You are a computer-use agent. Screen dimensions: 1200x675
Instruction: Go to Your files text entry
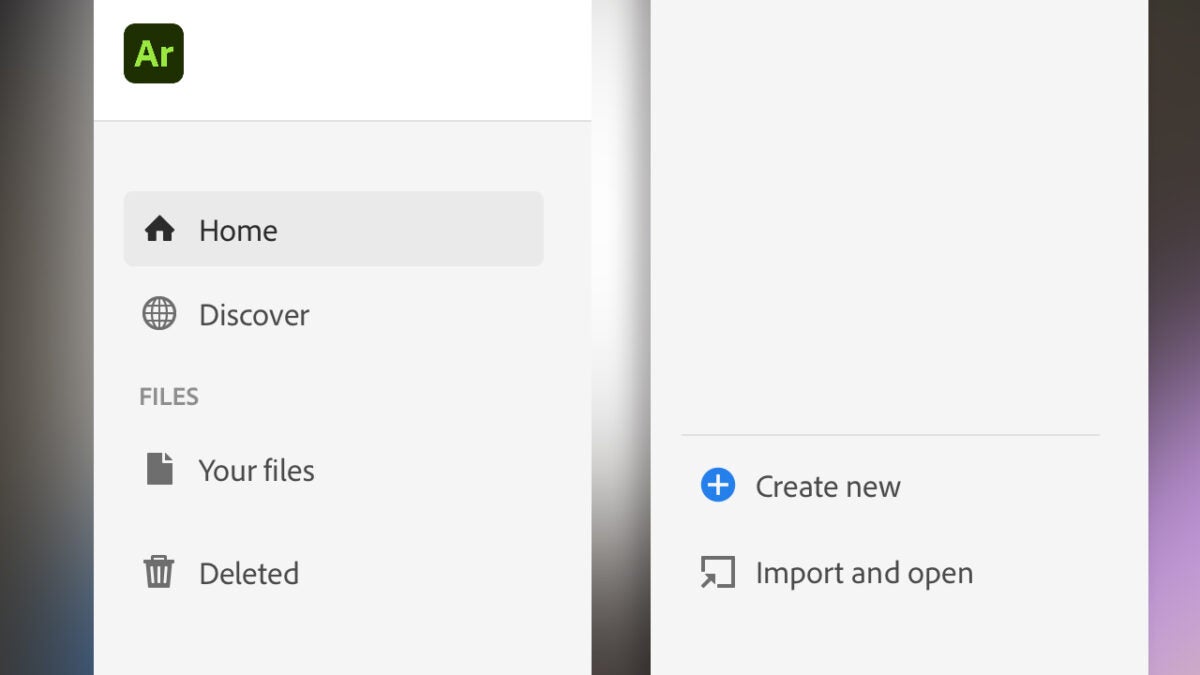[256, 470]
